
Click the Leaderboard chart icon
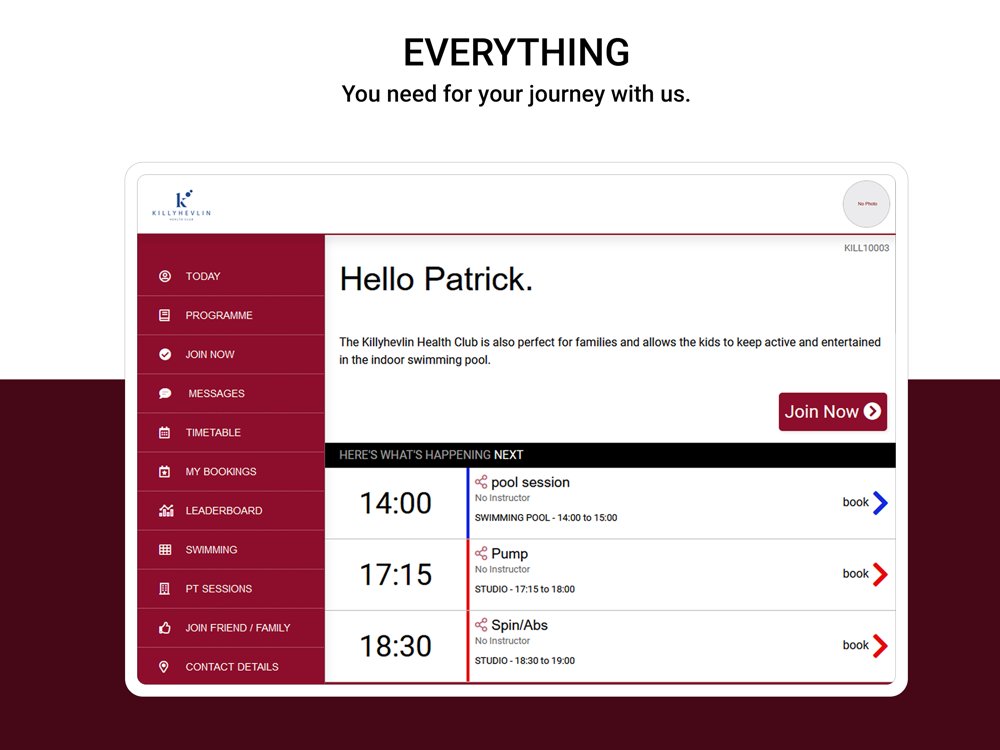[166, 510]
